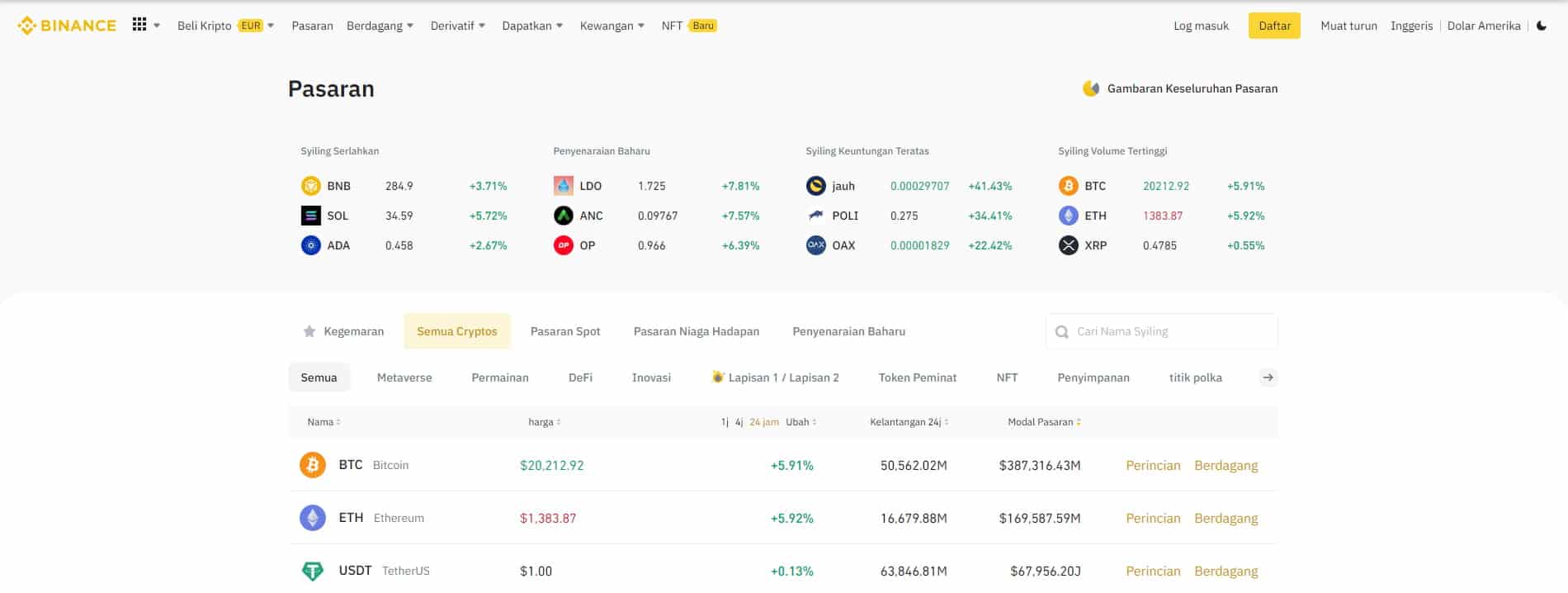Sort by Ubah column

tap(801, 422)
